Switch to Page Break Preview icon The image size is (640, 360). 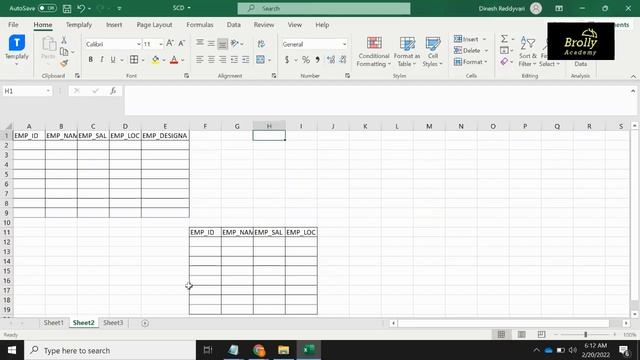coord(541,334)
